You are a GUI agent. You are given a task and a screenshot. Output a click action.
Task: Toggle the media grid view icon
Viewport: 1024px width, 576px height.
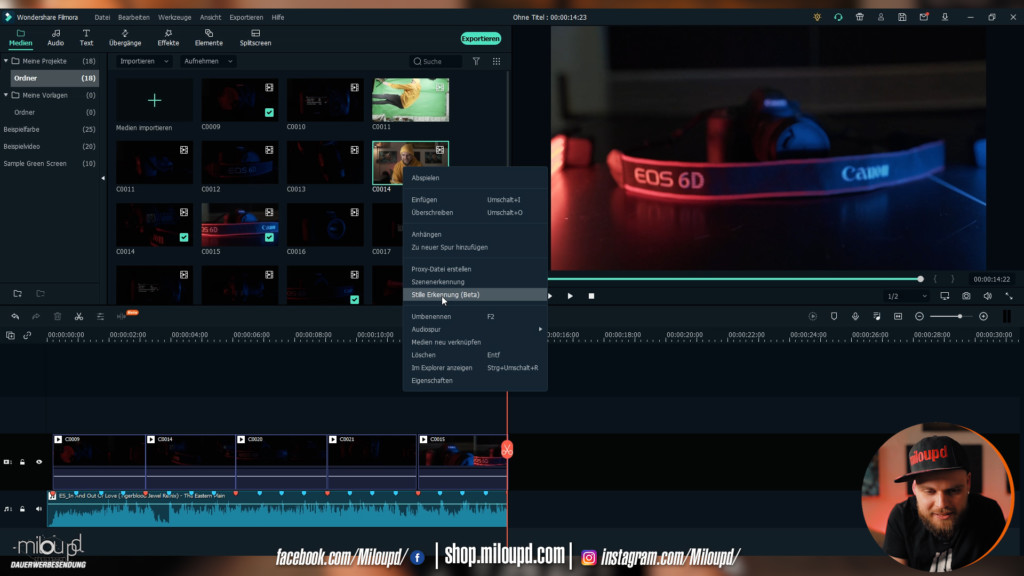point(496,61)
